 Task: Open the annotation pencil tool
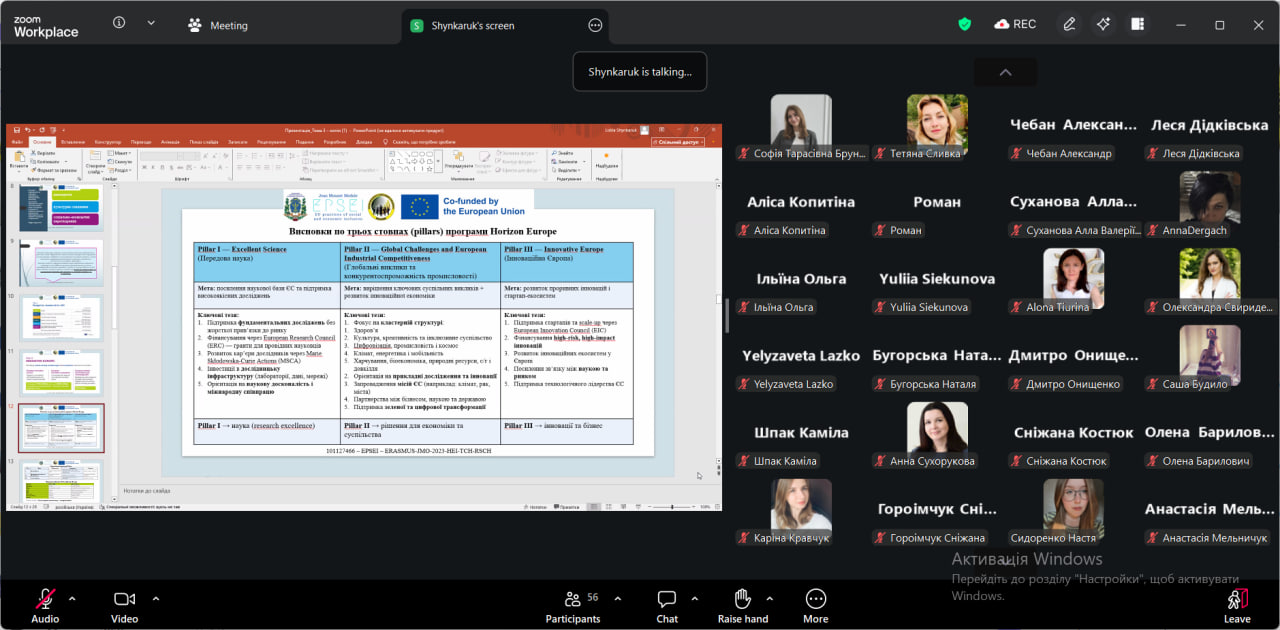[1069, 24]
